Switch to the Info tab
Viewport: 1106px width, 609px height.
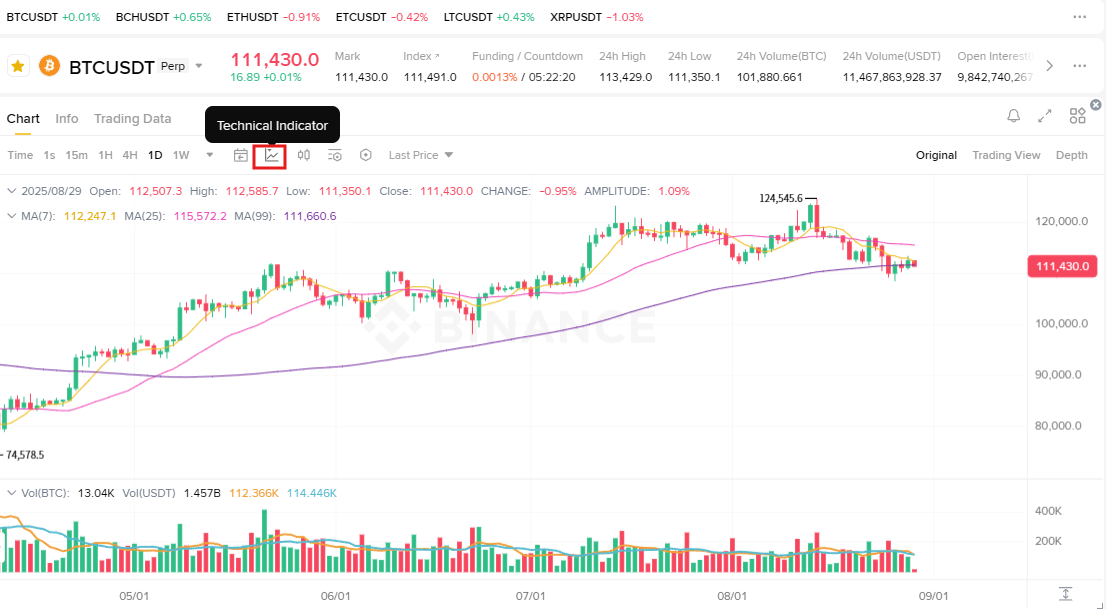67,119
